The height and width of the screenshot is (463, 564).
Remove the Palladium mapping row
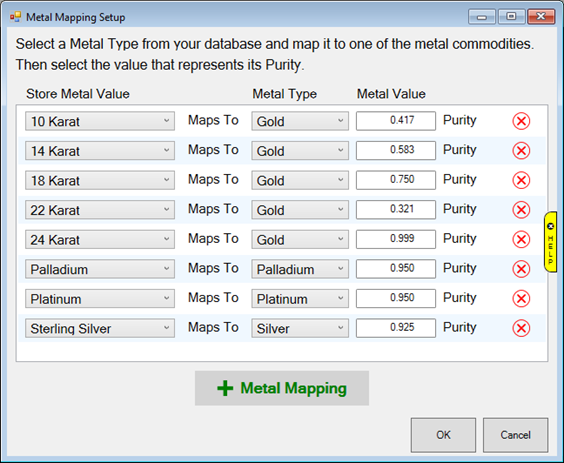tap(521, 269)
